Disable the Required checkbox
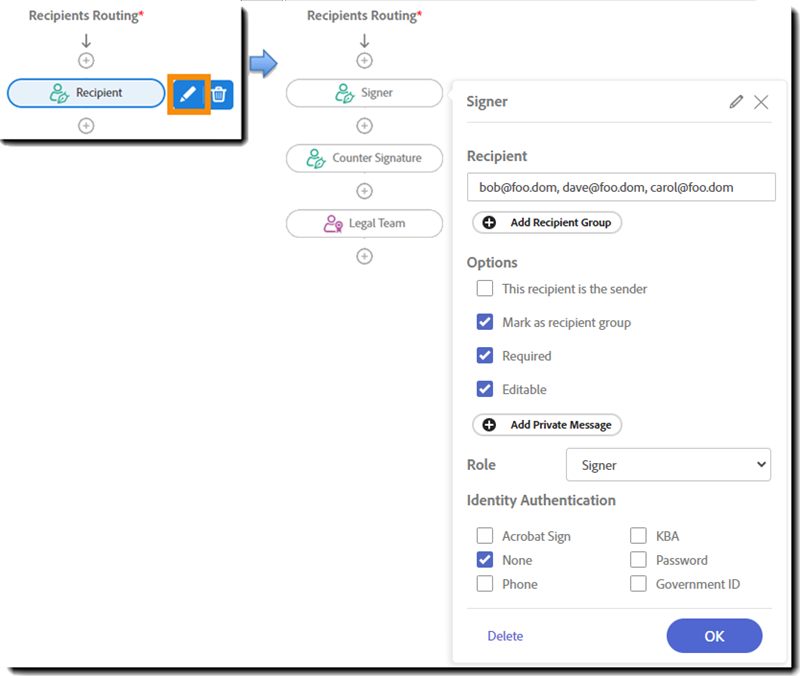Image resolution: width=800 pixels, height=676 pixels. tap(485, 355)
